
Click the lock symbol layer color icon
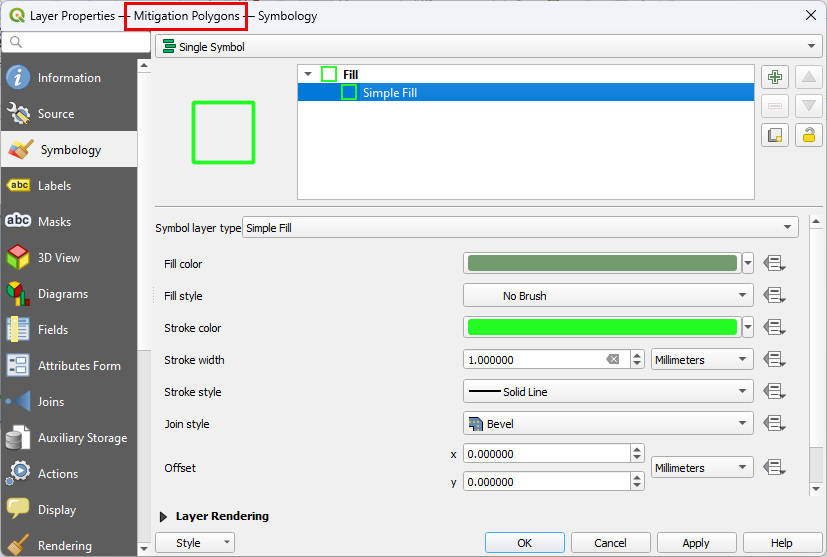click(x=808, y=135)
